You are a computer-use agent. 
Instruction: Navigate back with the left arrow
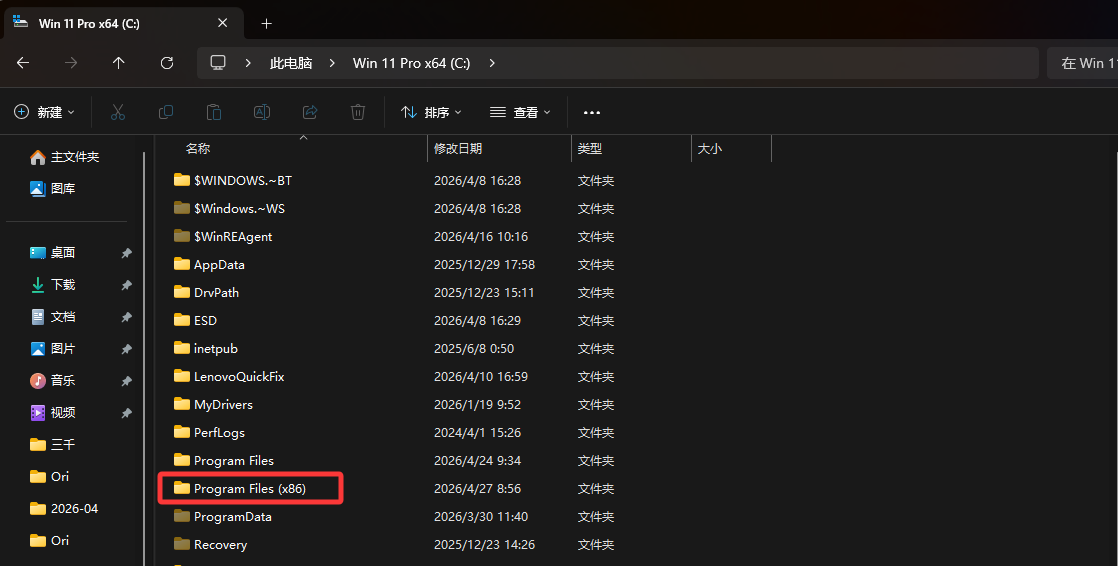click(23, 63)
